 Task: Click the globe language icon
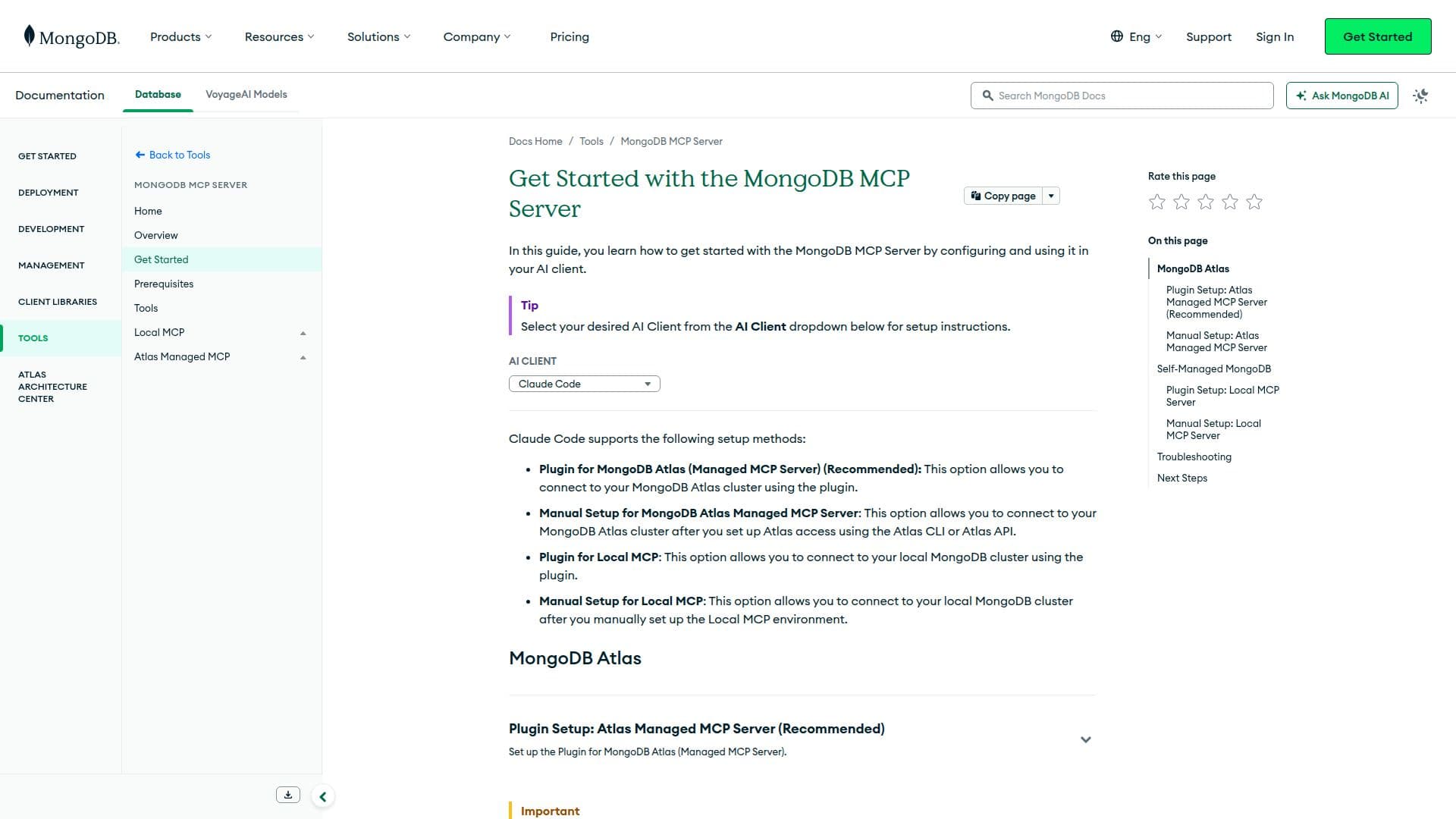coord(1117,36)
